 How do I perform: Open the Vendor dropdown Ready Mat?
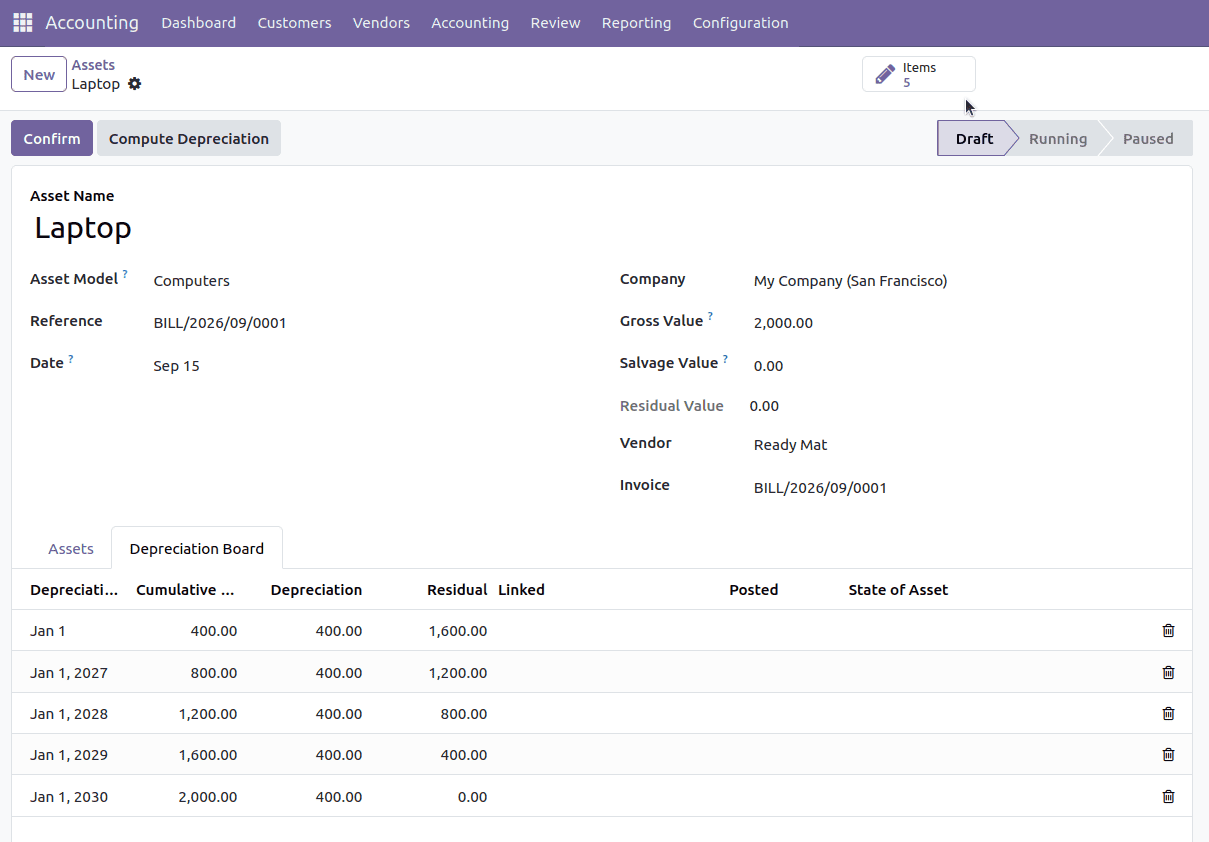[x=962, y=445]
